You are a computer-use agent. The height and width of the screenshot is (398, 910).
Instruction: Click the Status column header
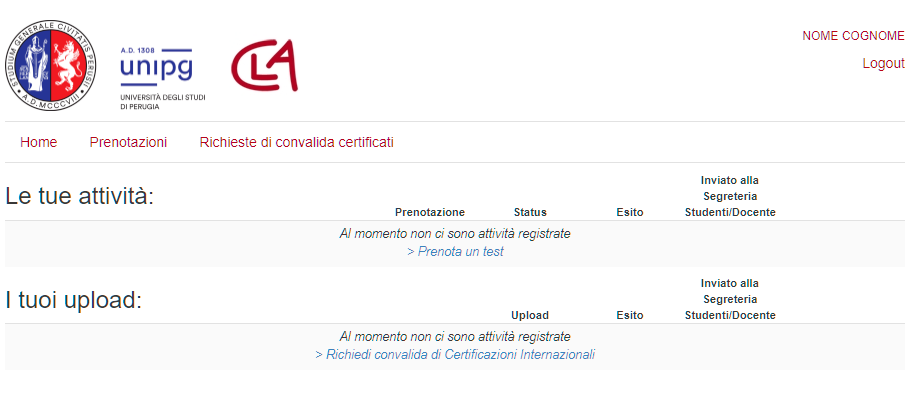(530, 212)
